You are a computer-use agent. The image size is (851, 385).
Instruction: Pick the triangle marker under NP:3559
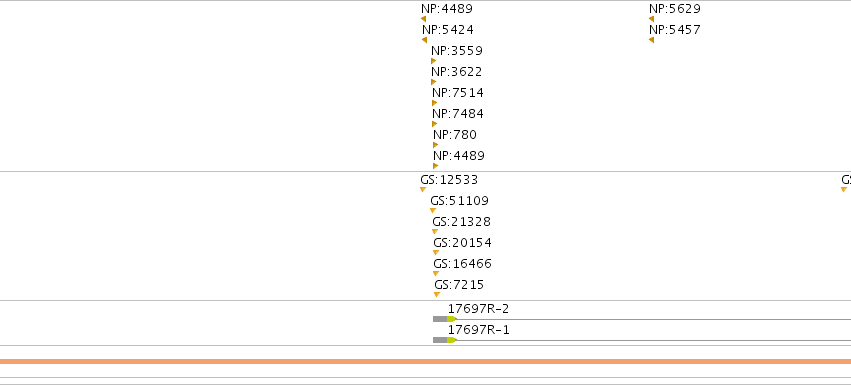coord(434,61)
